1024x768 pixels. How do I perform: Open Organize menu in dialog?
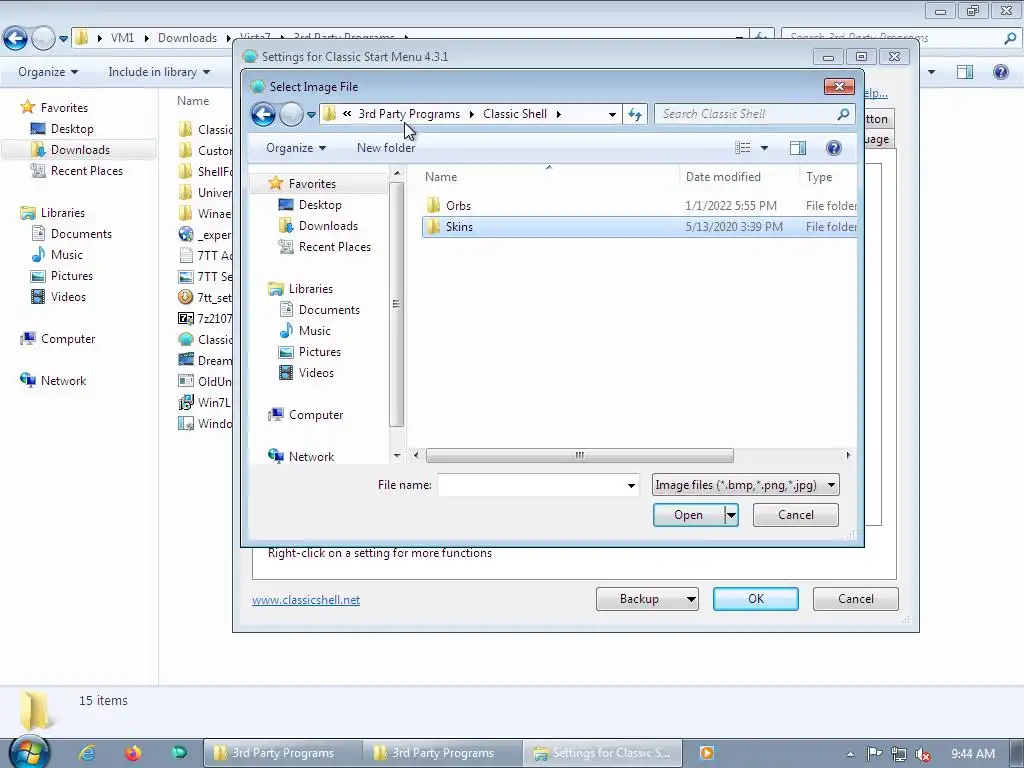[296, 148]
